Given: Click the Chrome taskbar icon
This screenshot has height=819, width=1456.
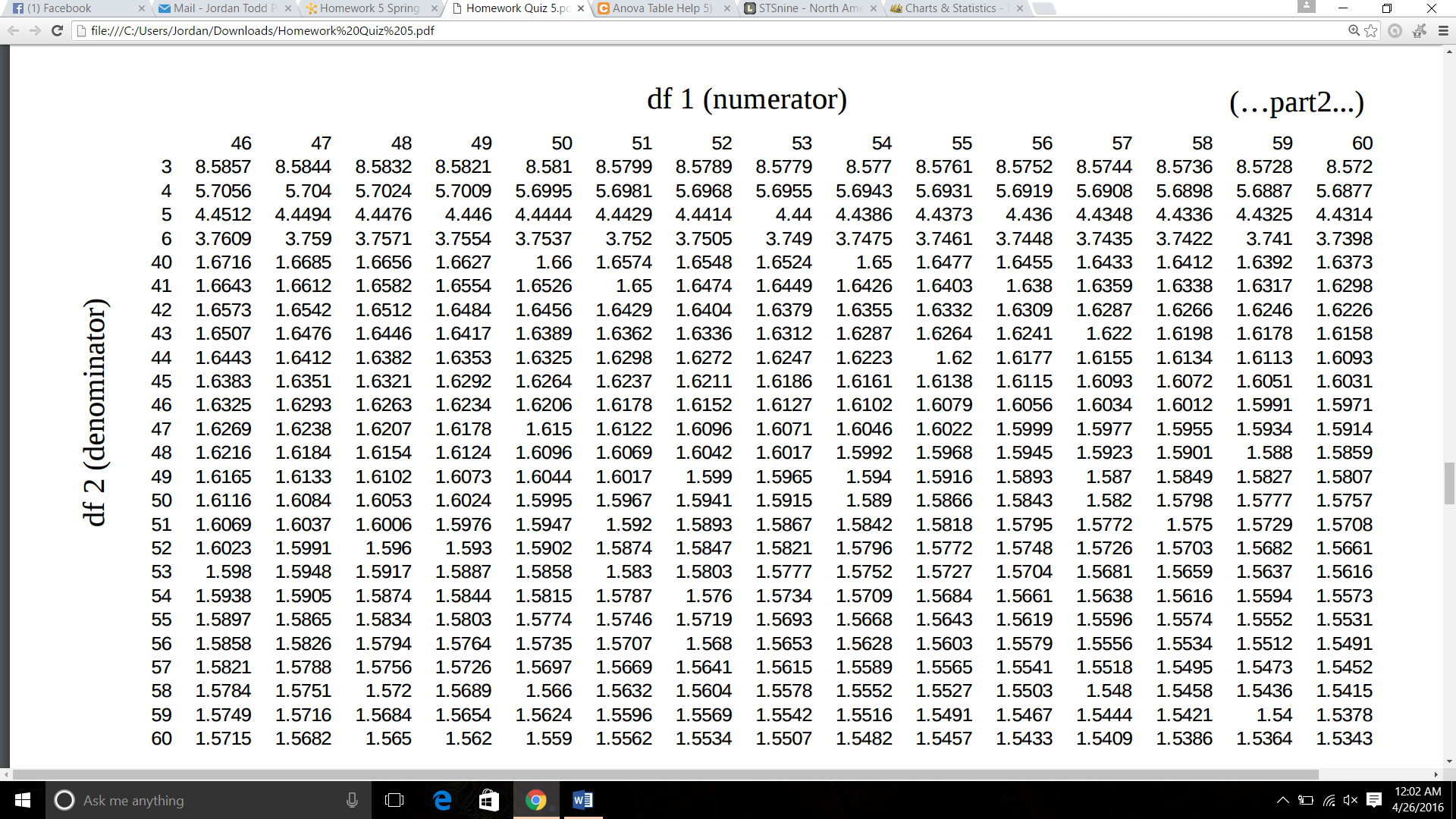Looking at the screenshot, I should (536, 800).
